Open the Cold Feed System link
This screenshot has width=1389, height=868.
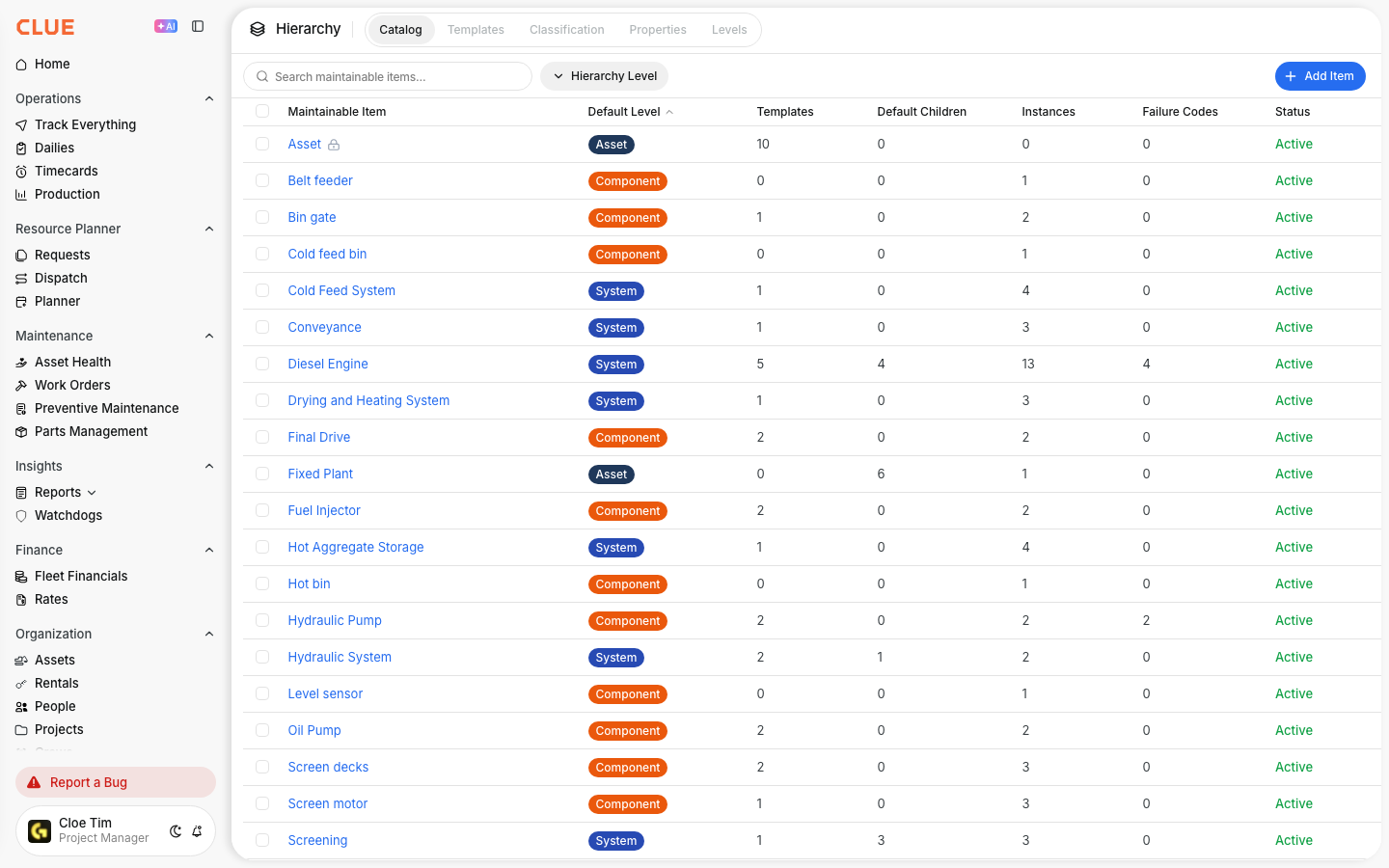341,290
